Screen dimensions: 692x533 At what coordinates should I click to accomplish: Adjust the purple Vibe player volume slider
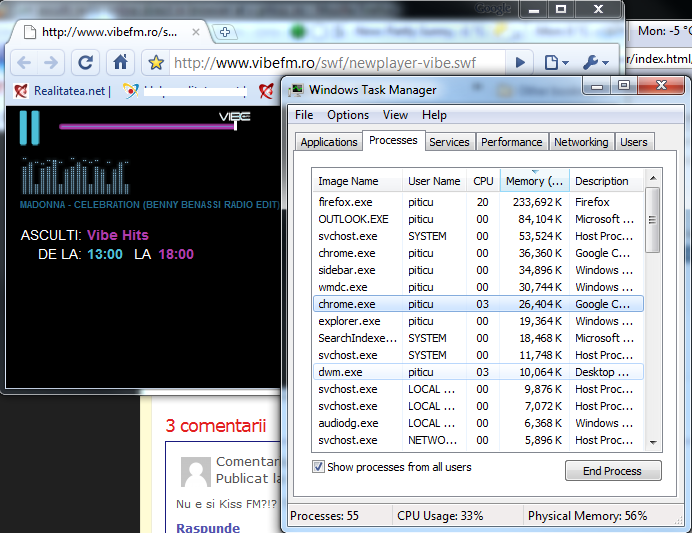click(x=148, y=127)
